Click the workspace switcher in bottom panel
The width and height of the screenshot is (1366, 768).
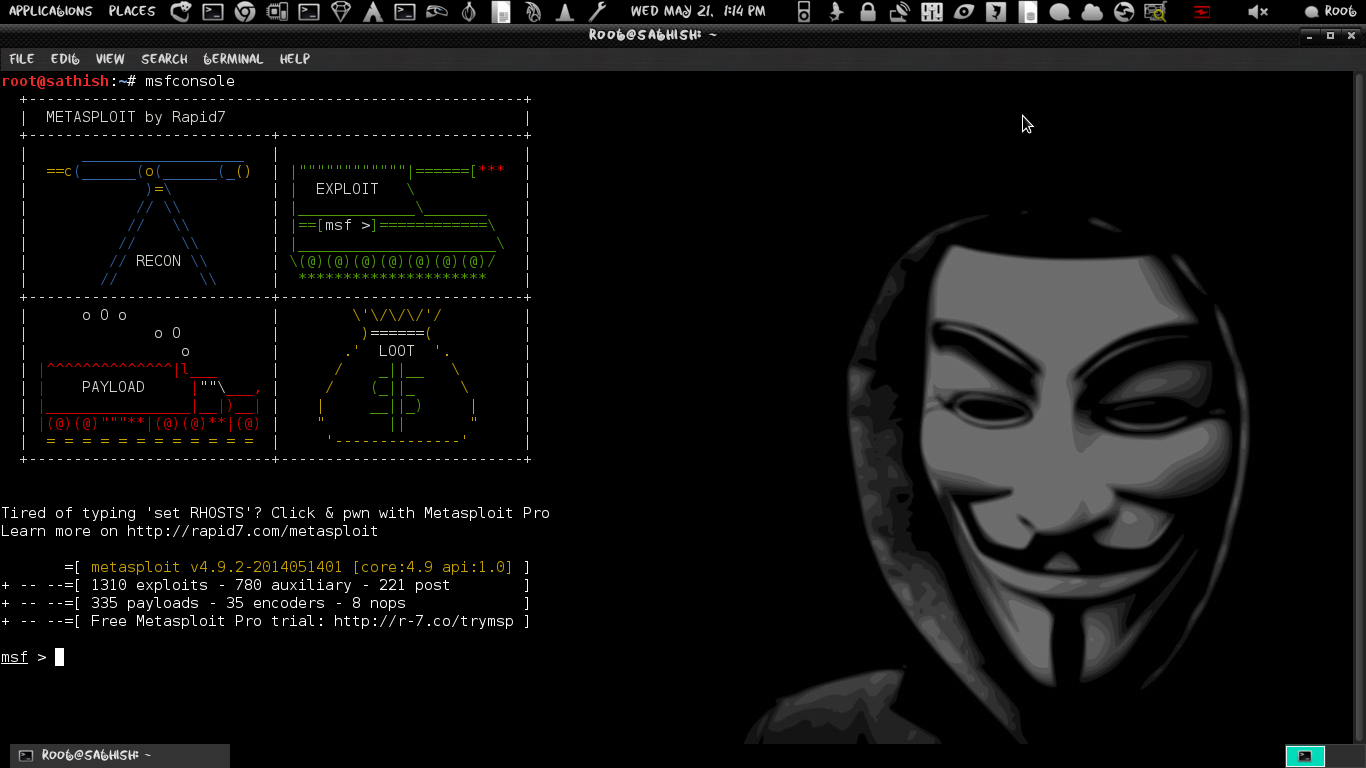(1305, 756)
